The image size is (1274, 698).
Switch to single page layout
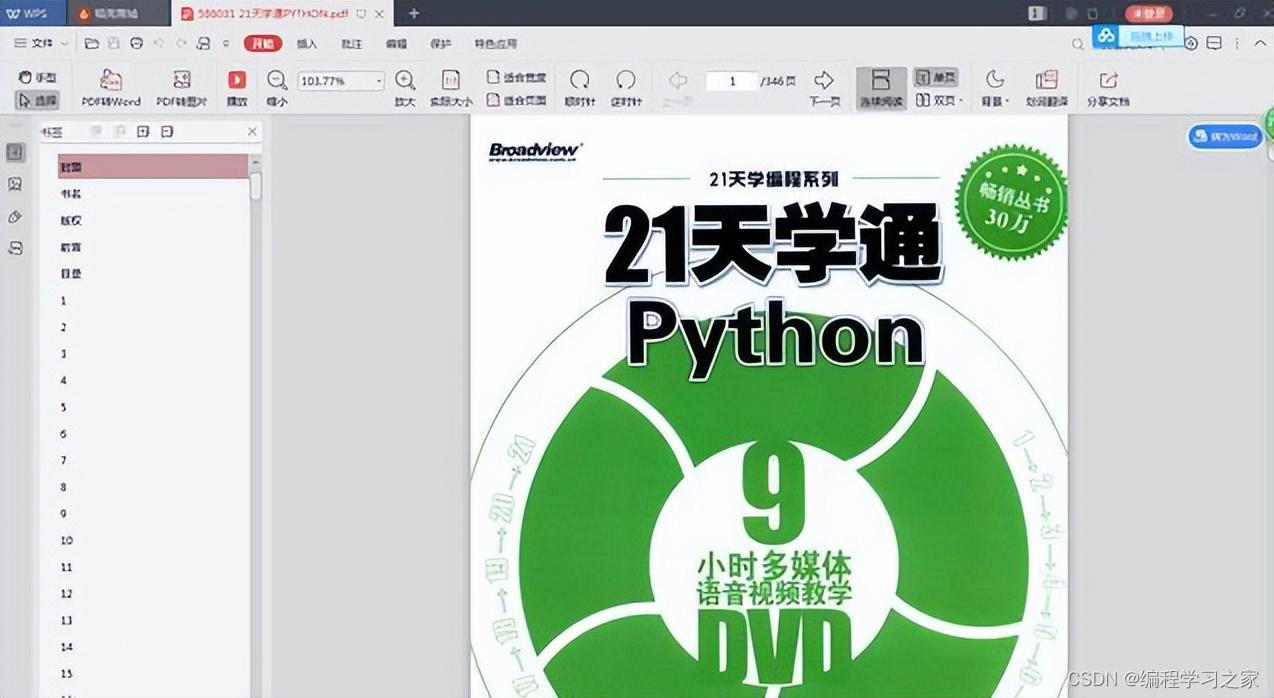pyautogui.click(x=935, y=77)
